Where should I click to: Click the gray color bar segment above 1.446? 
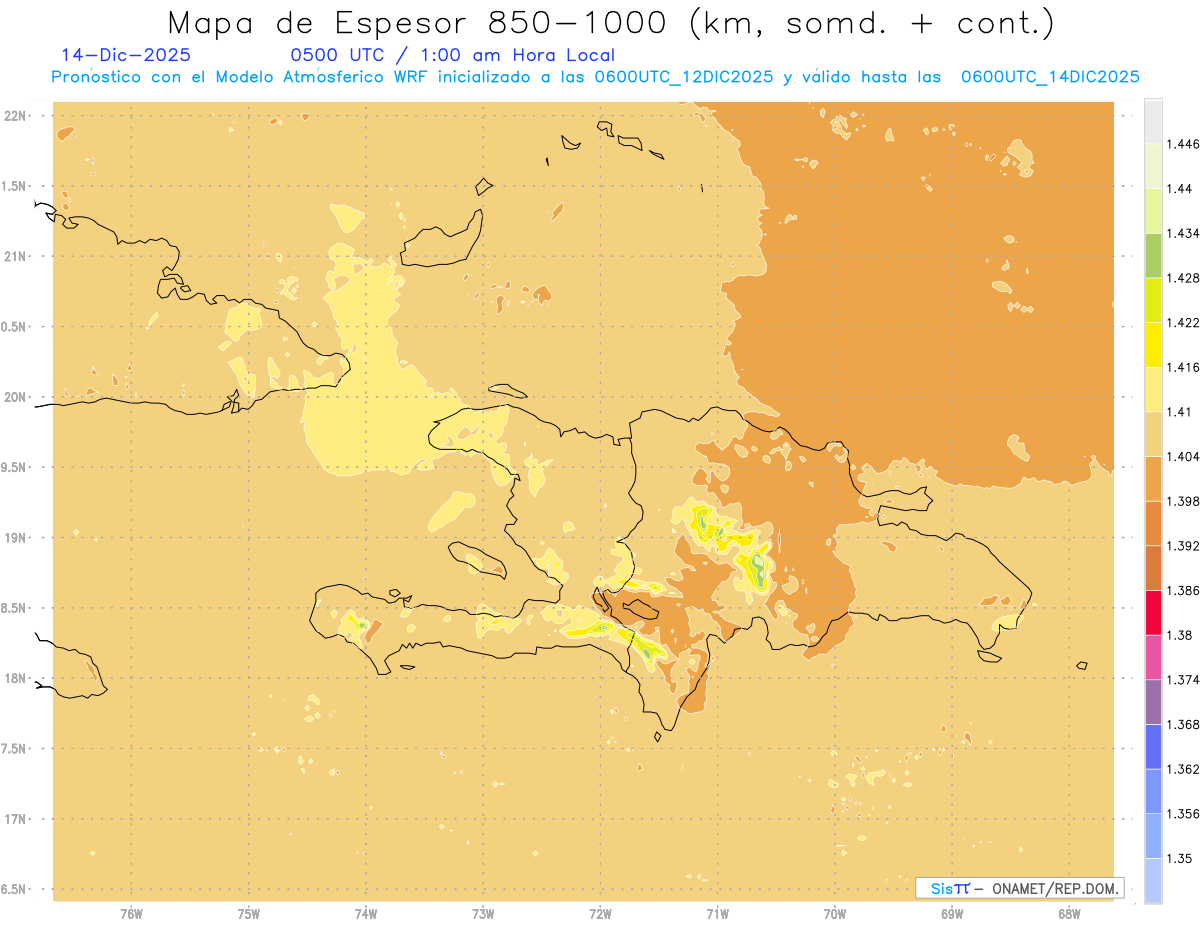click(1153, 122)
